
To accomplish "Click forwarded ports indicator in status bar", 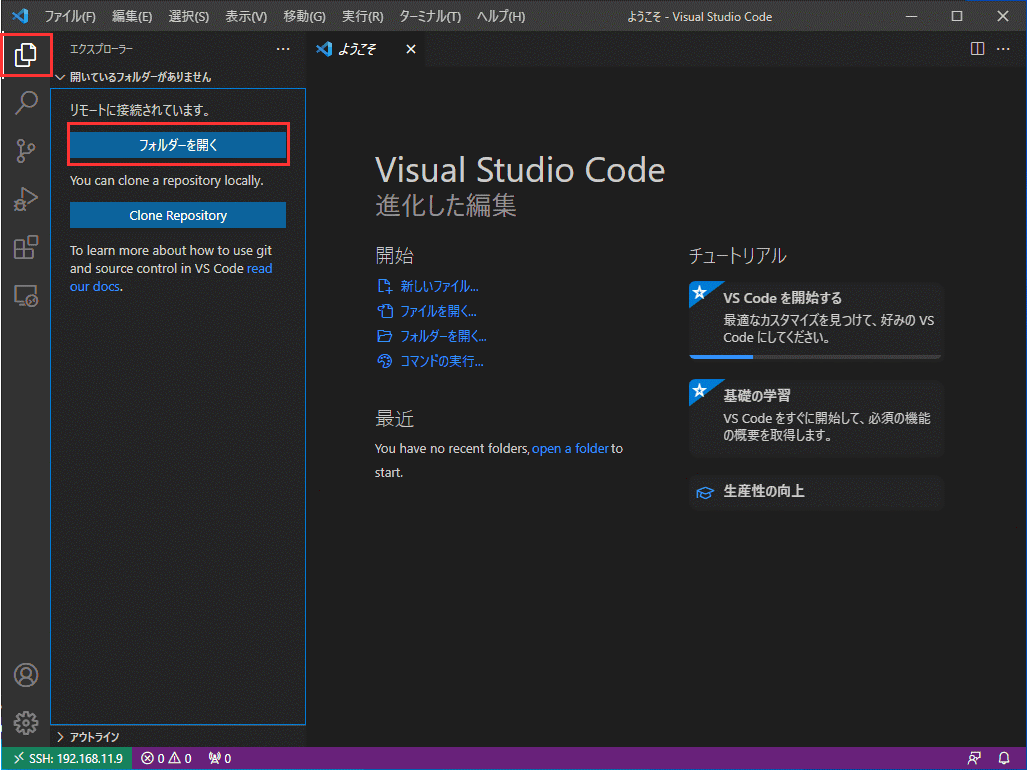I will pyautogui.click(x=220, y=759).
